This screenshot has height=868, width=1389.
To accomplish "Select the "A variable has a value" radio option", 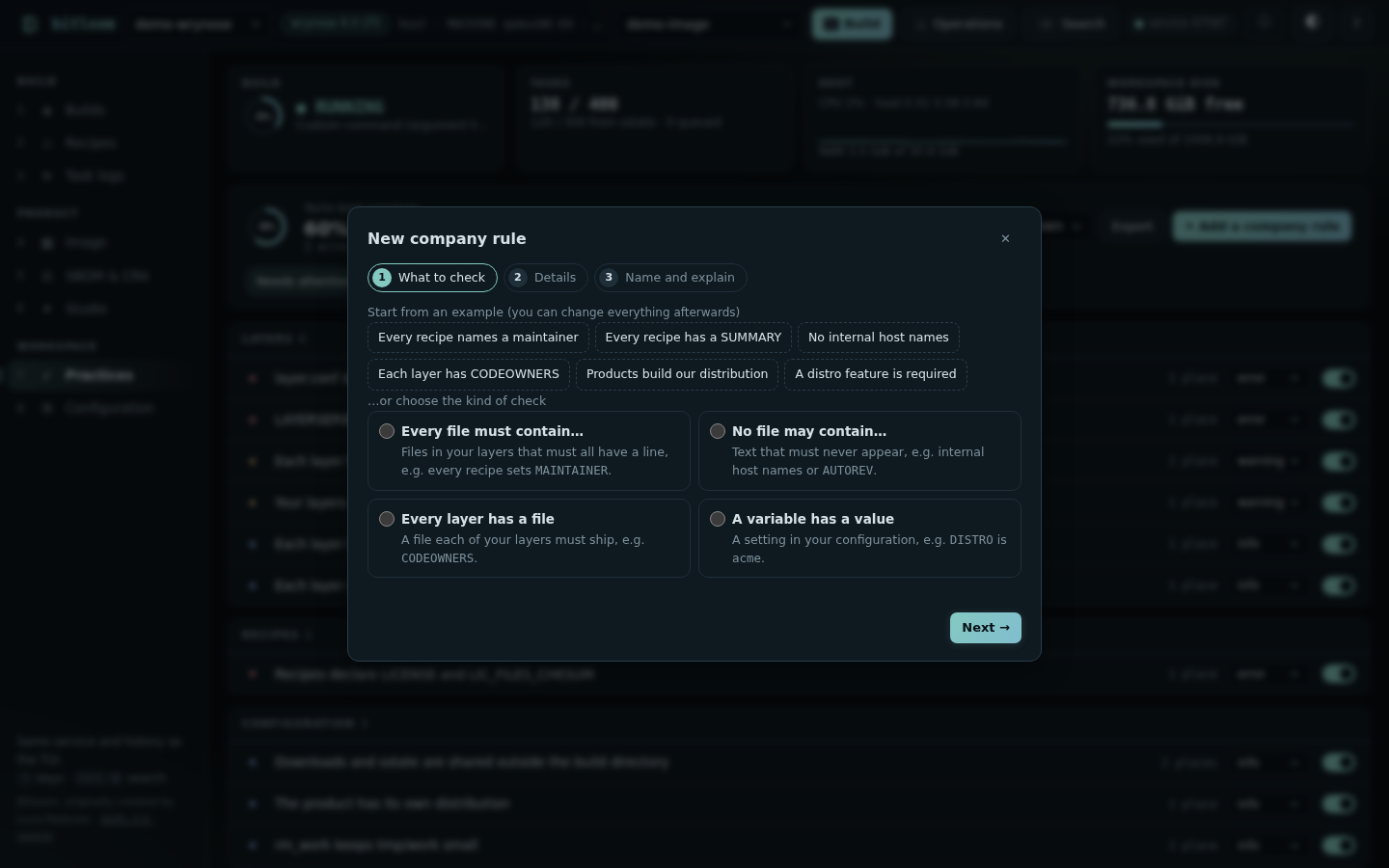I will [x=718, y=519].
